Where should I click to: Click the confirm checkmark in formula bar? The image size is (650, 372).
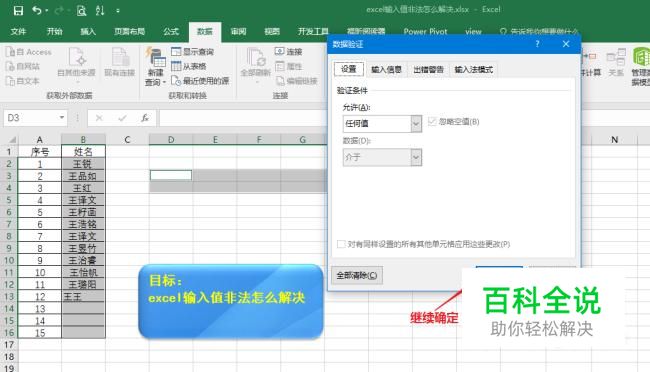(x=122, y=118)
